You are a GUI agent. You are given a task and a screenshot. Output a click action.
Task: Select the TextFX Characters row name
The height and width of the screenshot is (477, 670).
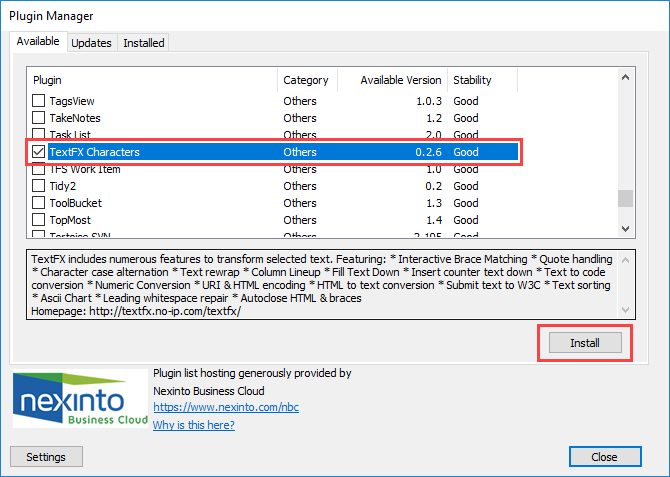click(x=94, y=152)
